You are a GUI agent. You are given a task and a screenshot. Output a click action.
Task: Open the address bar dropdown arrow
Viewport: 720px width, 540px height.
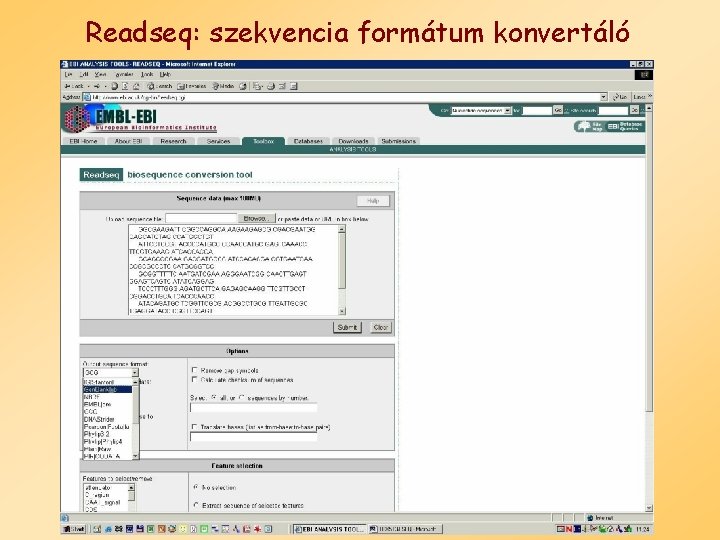click(604, 97)
